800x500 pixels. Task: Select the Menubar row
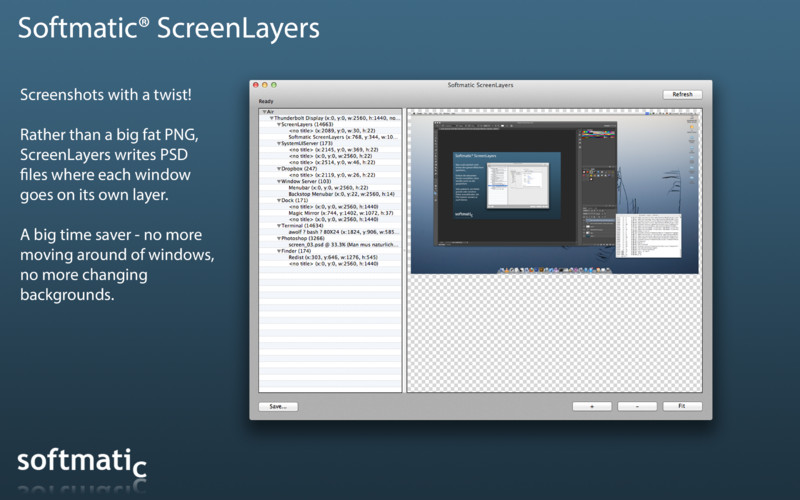point(330,188)
